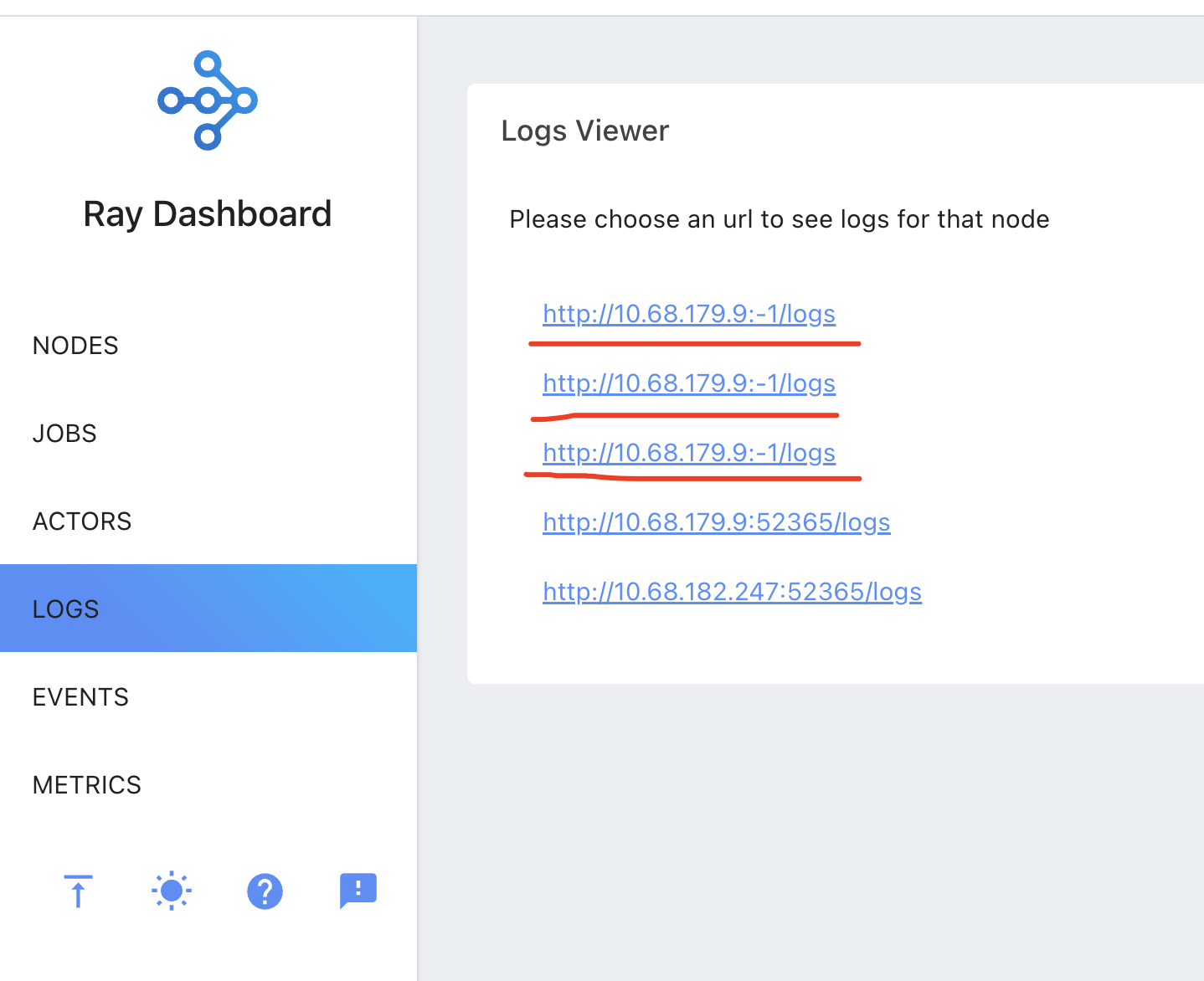Open the NODES section

(x=75, y=345)
